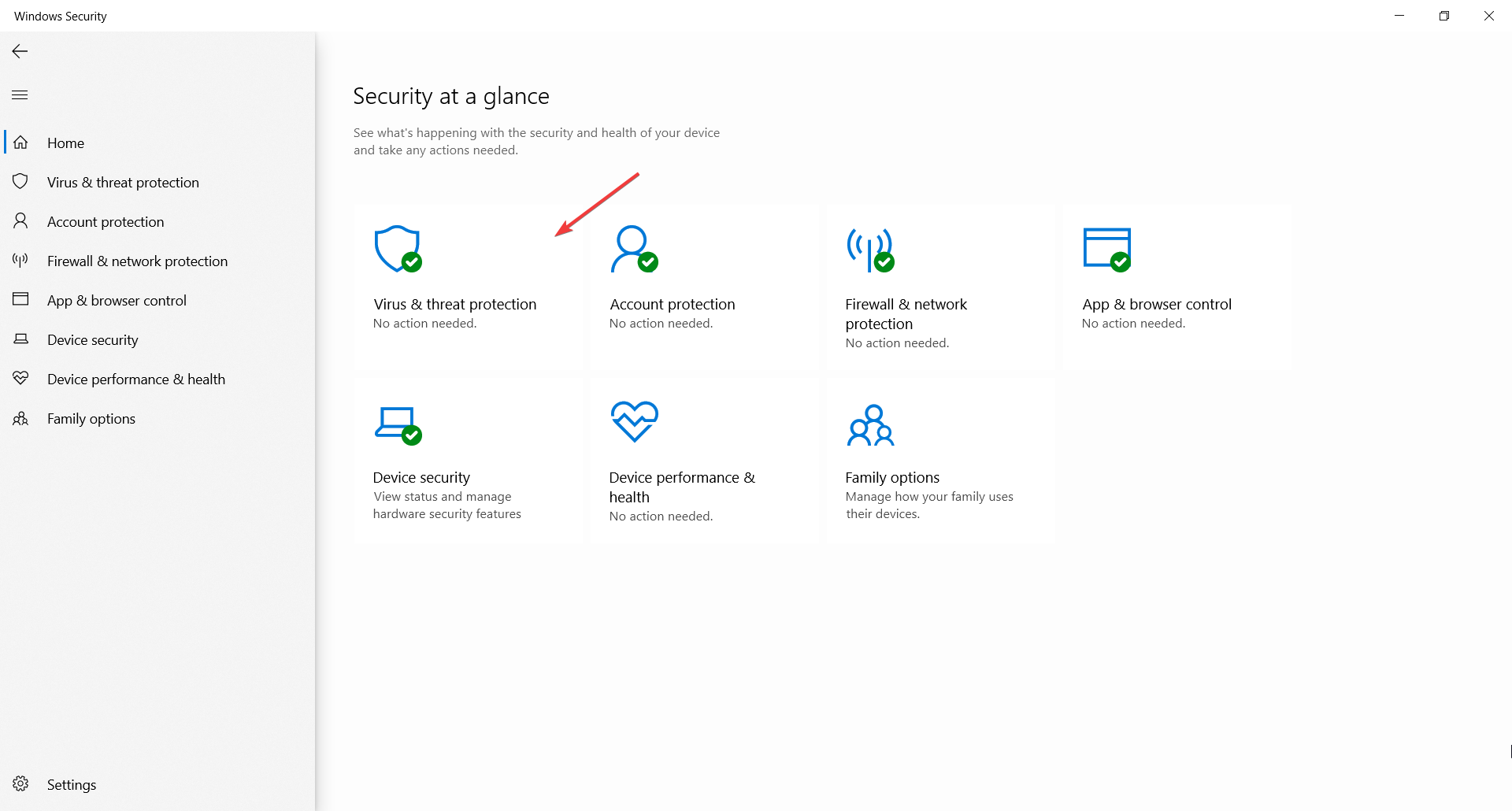Open the Device performance heart tile icon
This screenshot has width=1512, height=811.
634,421
